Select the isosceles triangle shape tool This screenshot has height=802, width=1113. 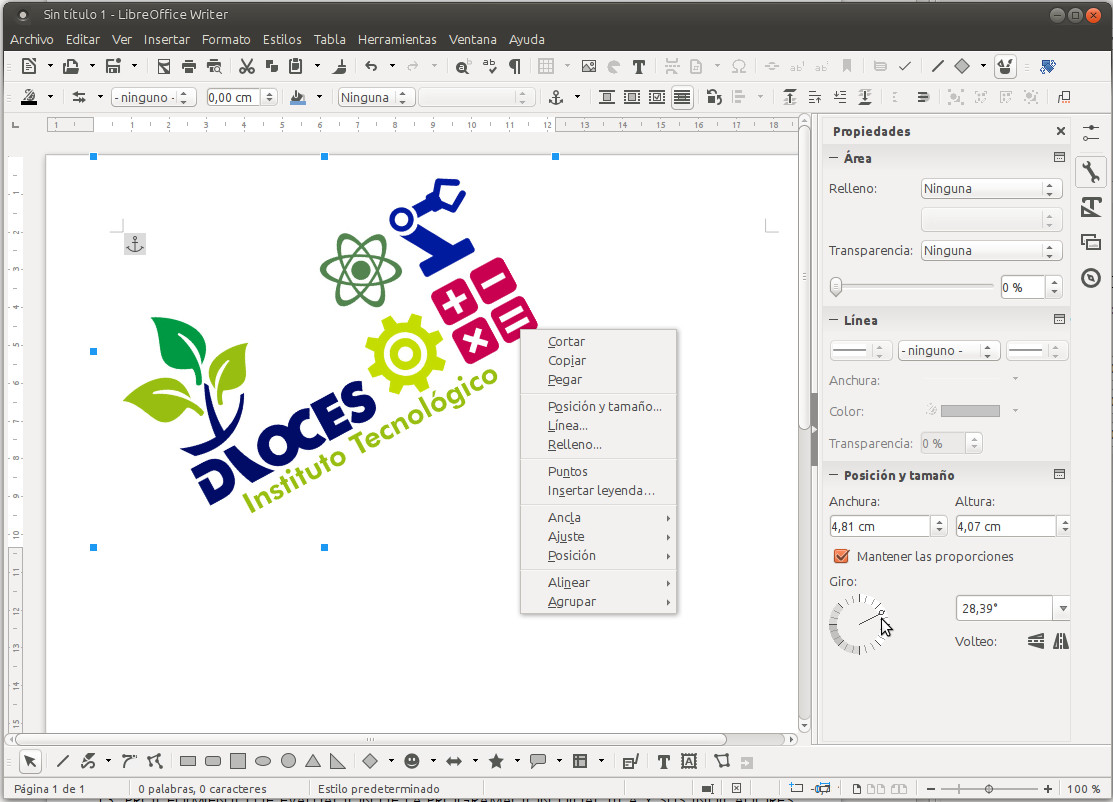312,762
